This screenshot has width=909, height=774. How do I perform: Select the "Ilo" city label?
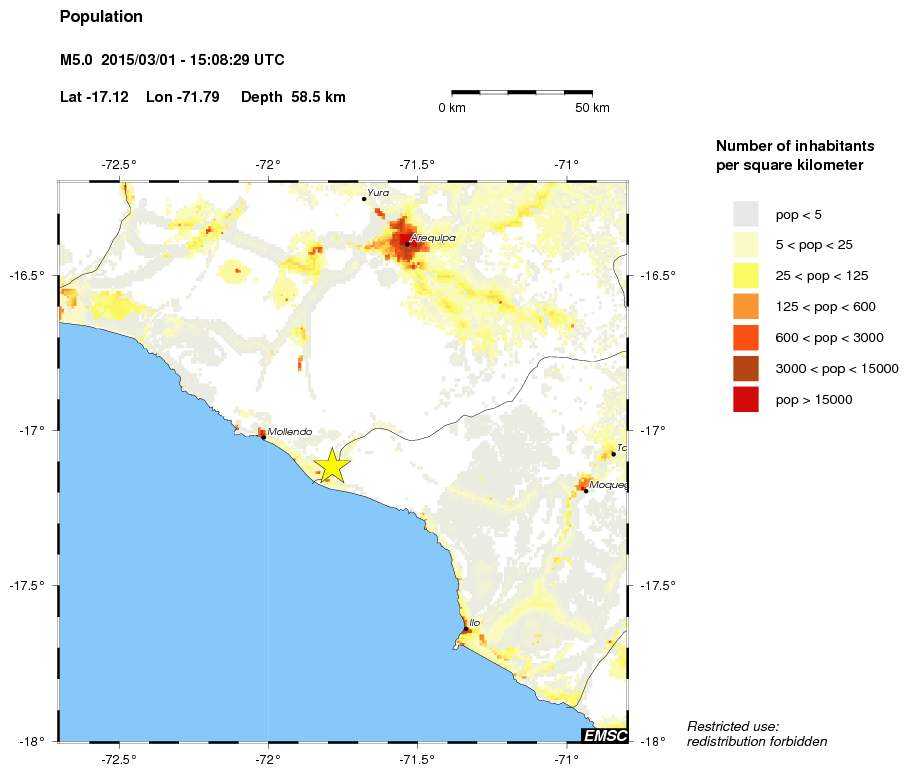pyautogui.click(x=474, y=623)
